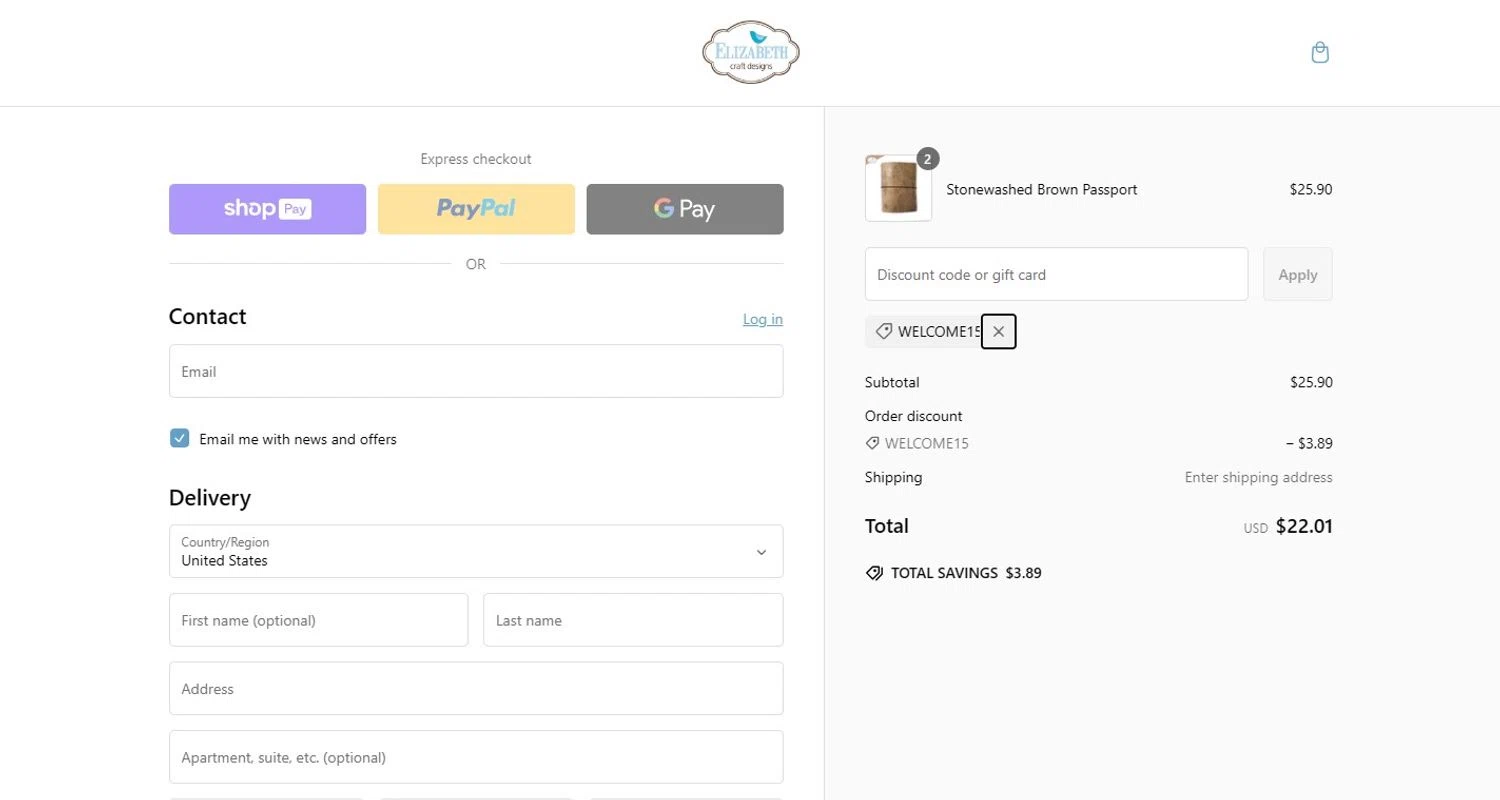1500x800 pixels.
Task: Click the Apply discount button
Action: point(1298,274)
